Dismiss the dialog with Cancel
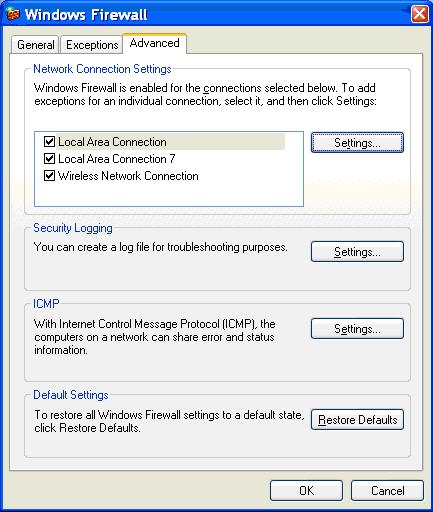 point(387,491)
